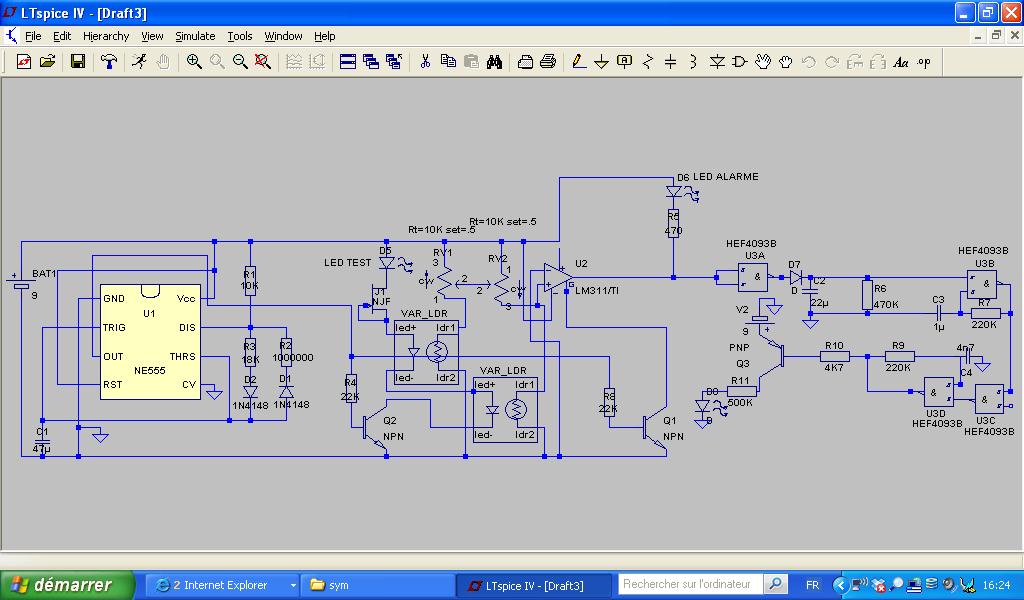Place an Inductor component
The image size is (1024, 600).
(694, 61)
